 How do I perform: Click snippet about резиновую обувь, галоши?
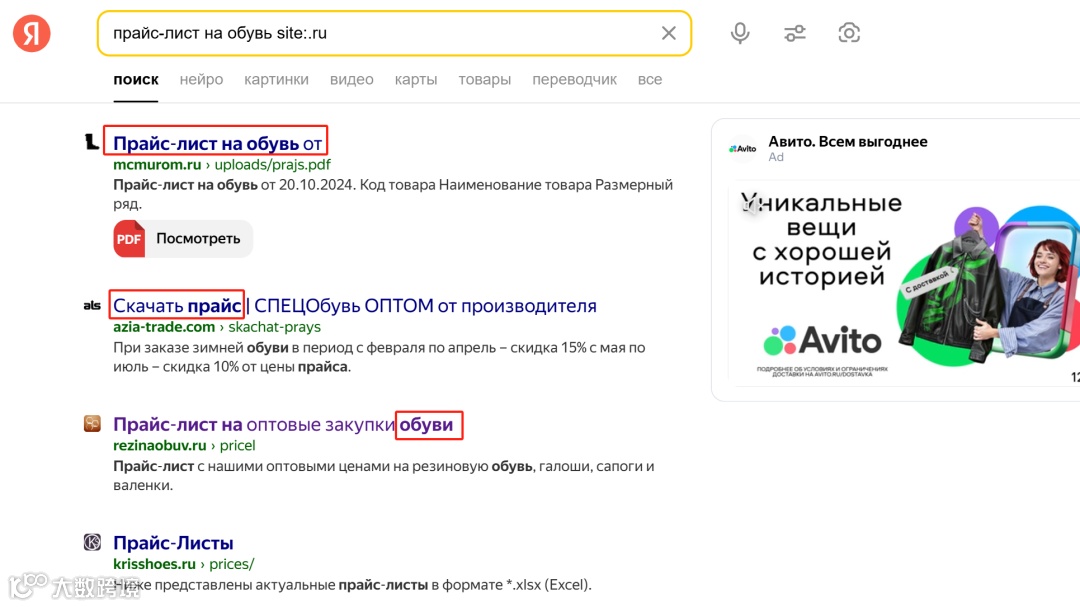click(384, 475)
